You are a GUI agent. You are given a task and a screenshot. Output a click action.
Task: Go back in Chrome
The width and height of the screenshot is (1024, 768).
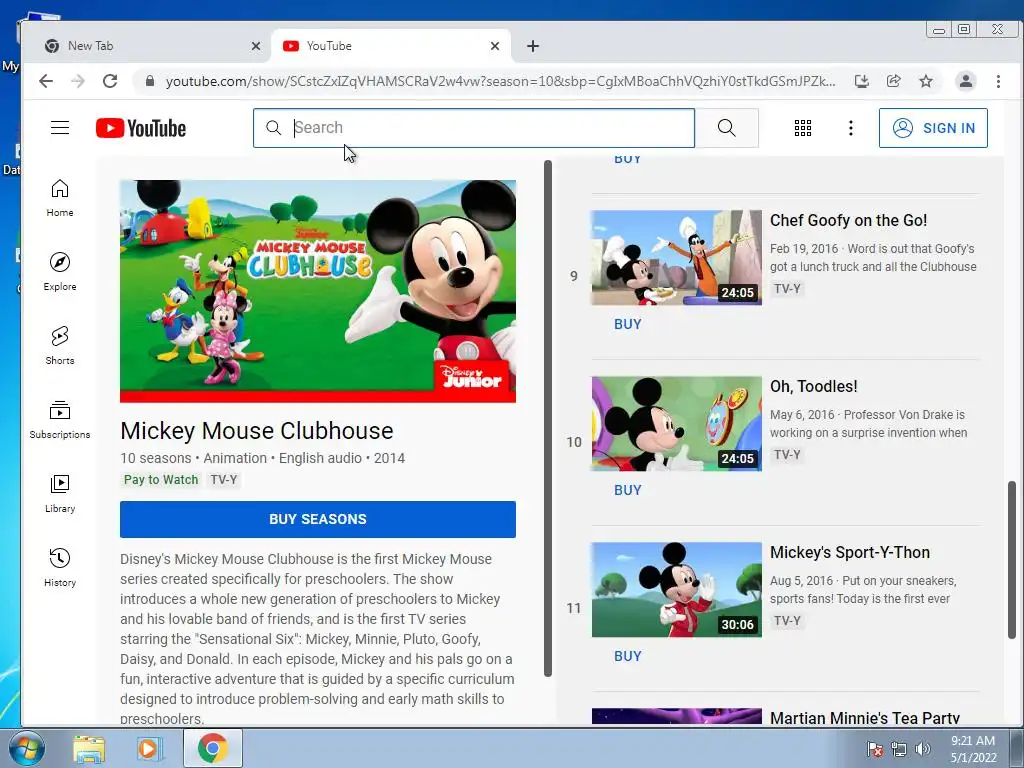coord(46,81)
